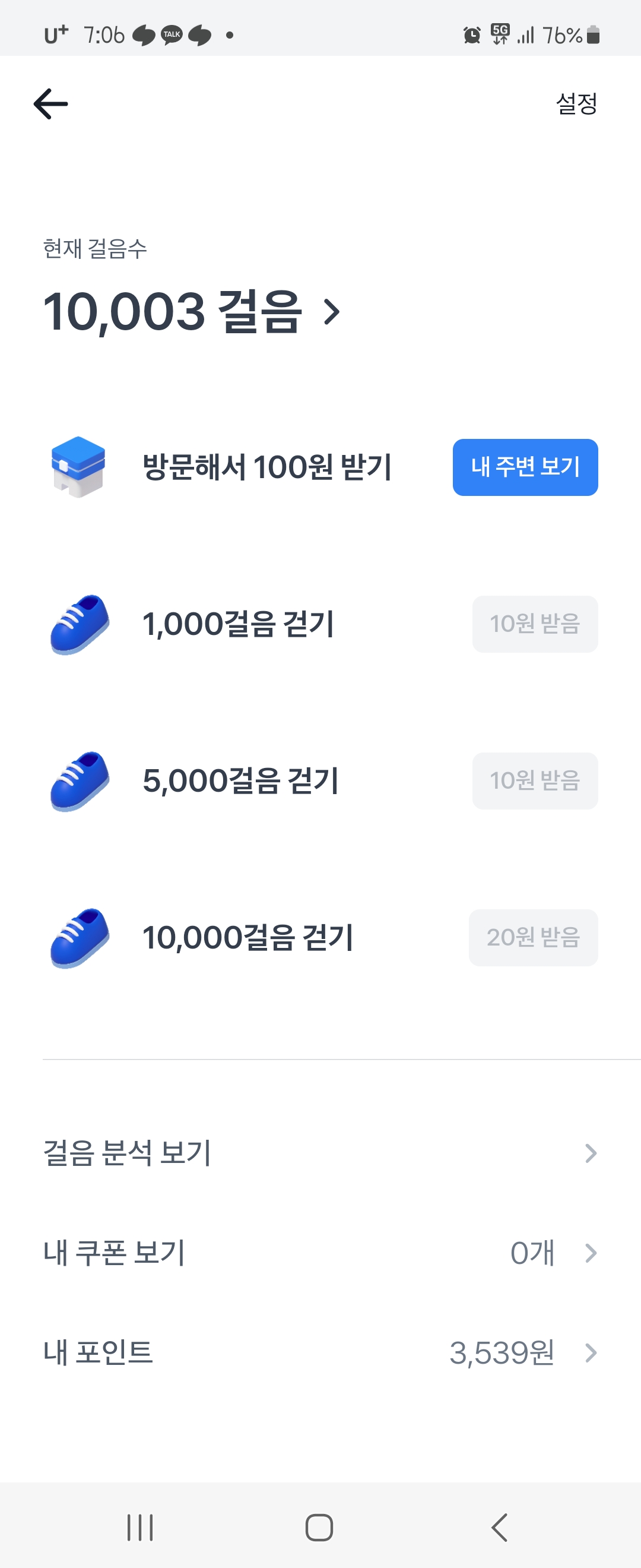Tap the 3,539원 points balance

click(x=502, y=1352)
